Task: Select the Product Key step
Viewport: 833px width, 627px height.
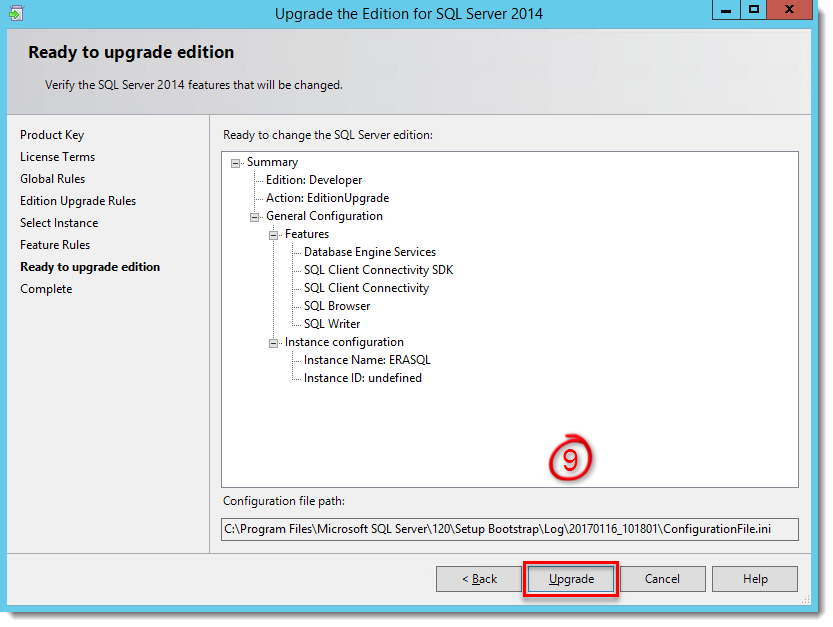Action: 52,135
